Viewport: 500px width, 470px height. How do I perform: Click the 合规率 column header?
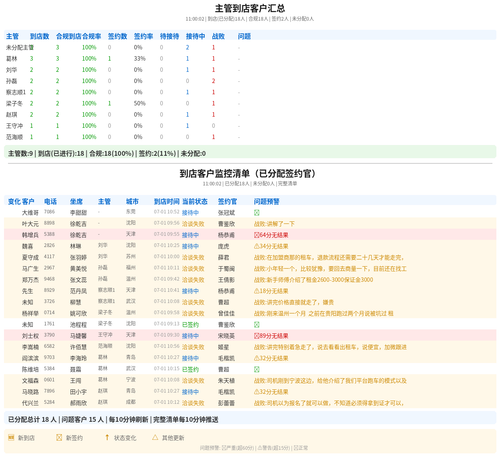pos(92,36)
